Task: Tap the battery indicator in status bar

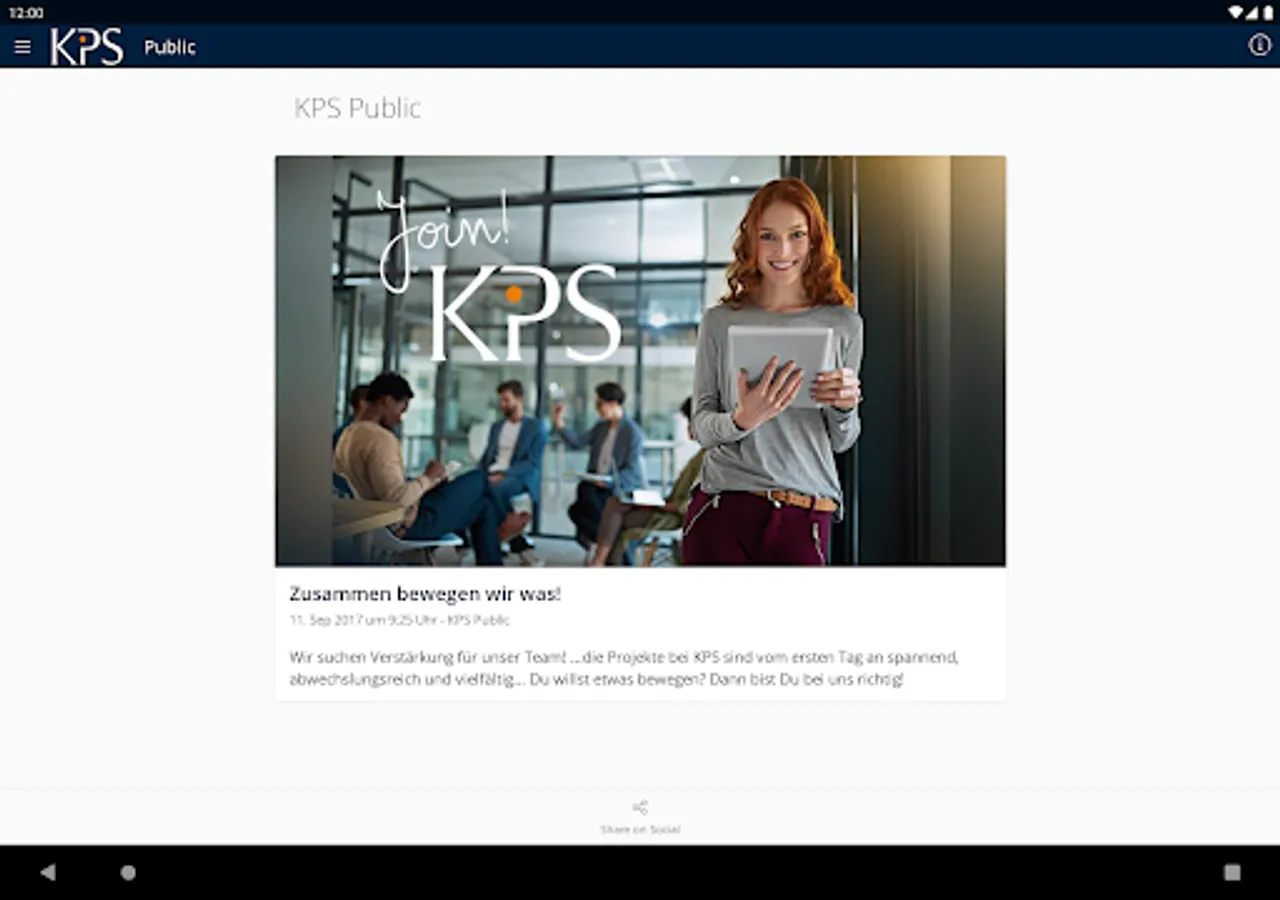Action: (1267, 12)
